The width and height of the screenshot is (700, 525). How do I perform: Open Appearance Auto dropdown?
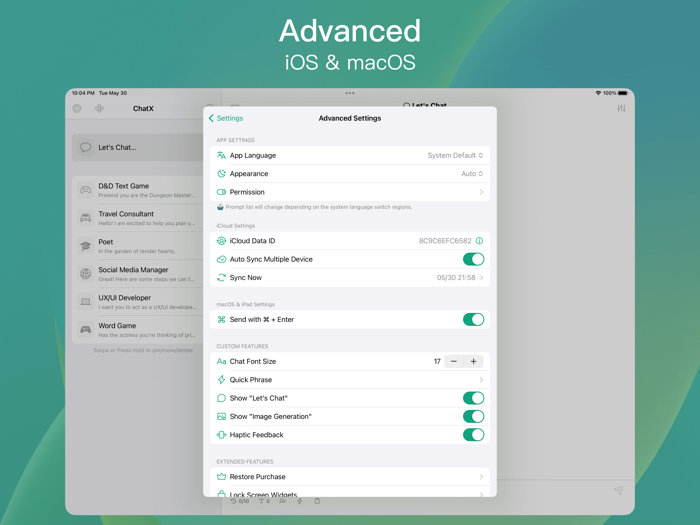click(x=472, y=174)
